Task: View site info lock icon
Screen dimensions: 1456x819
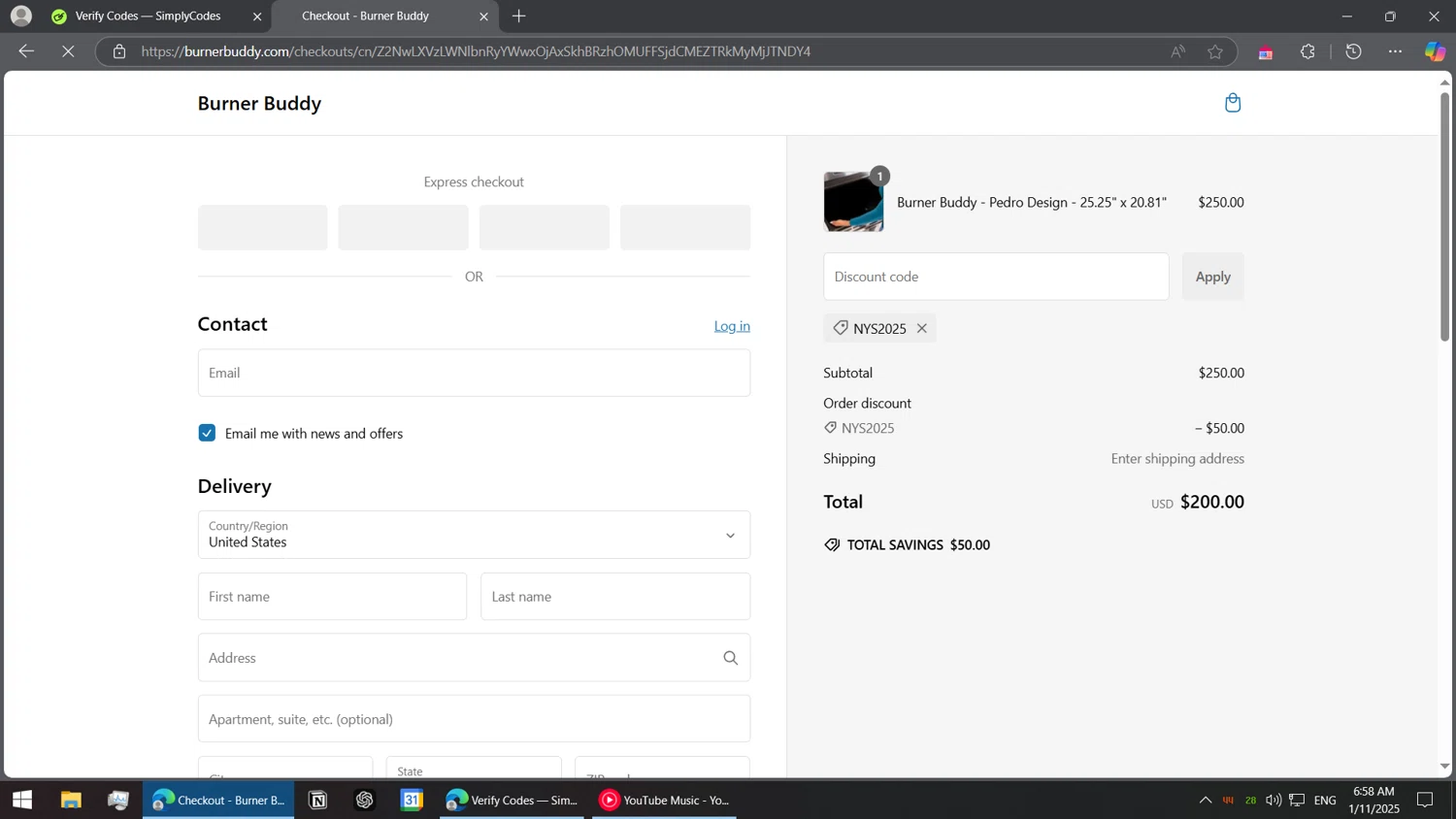Action: tap(119, 51)
